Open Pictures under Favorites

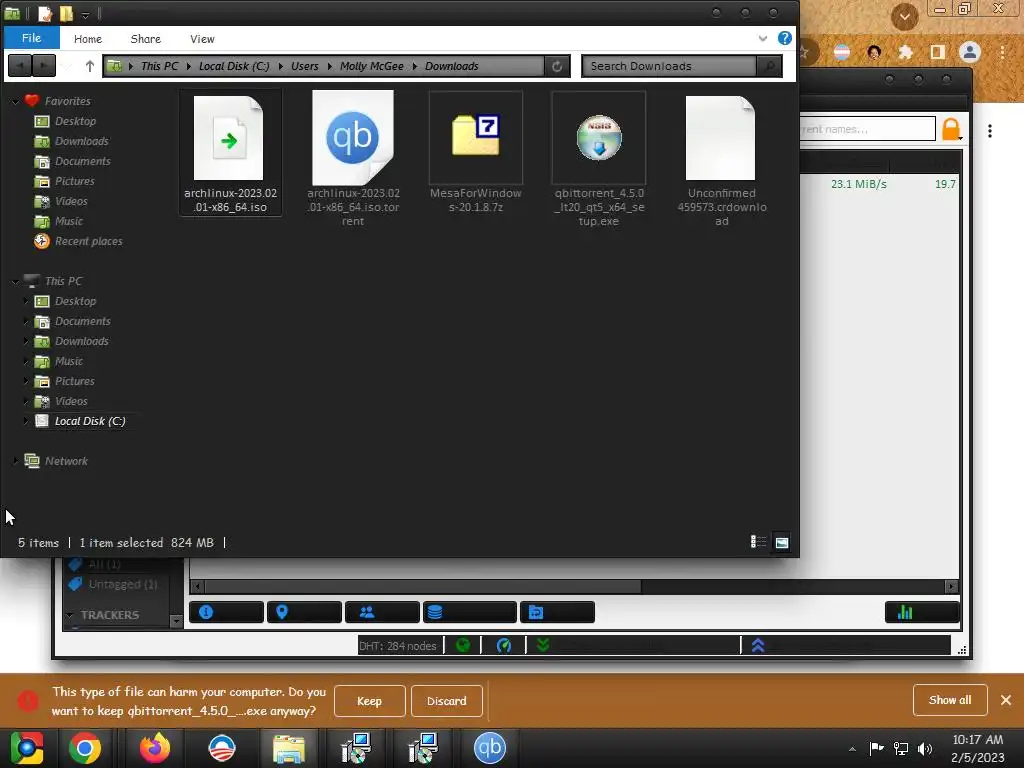click(x=74, y=181)
